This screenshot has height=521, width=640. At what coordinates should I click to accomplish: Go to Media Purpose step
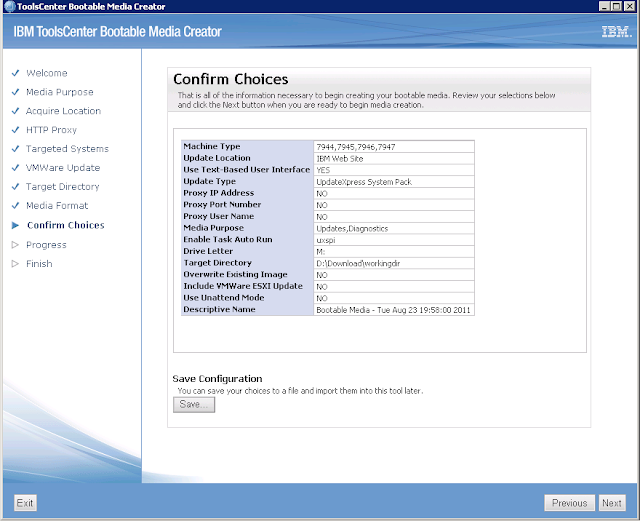[x=60, y=92]
